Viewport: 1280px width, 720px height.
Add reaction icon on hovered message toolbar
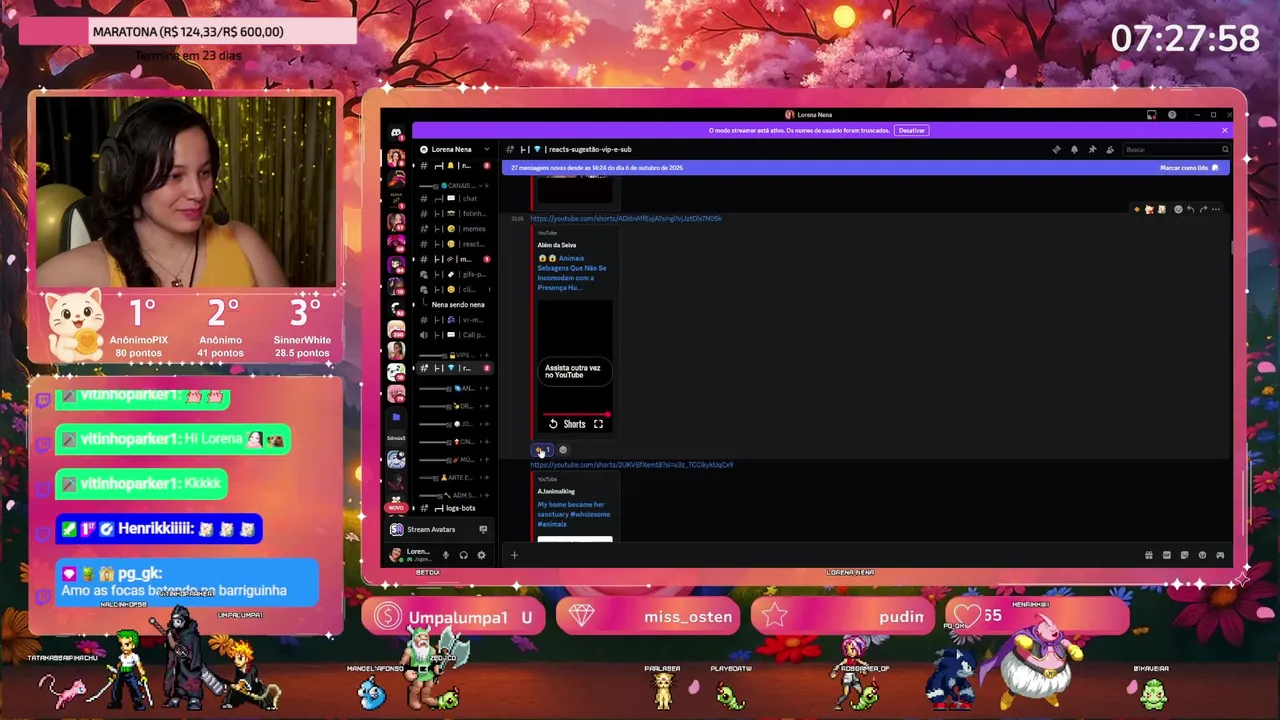coord(1178,209)
